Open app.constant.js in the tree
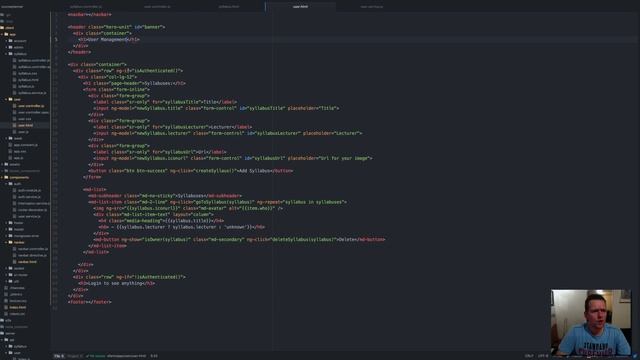The image size is (640, 360). coord(26,145)
